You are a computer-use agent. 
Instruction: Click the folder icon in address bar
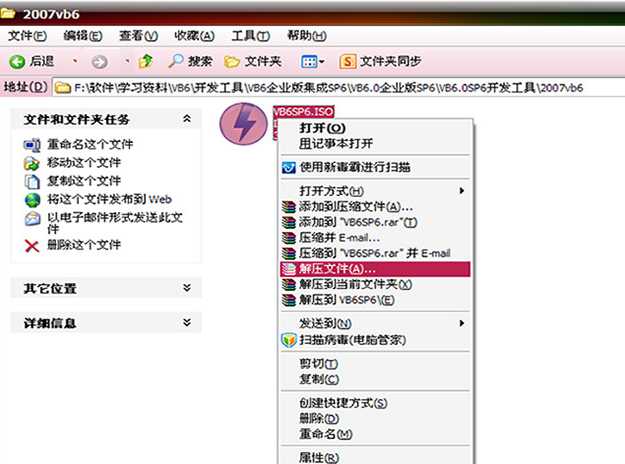pyautogui.click(x=63, y=88)
